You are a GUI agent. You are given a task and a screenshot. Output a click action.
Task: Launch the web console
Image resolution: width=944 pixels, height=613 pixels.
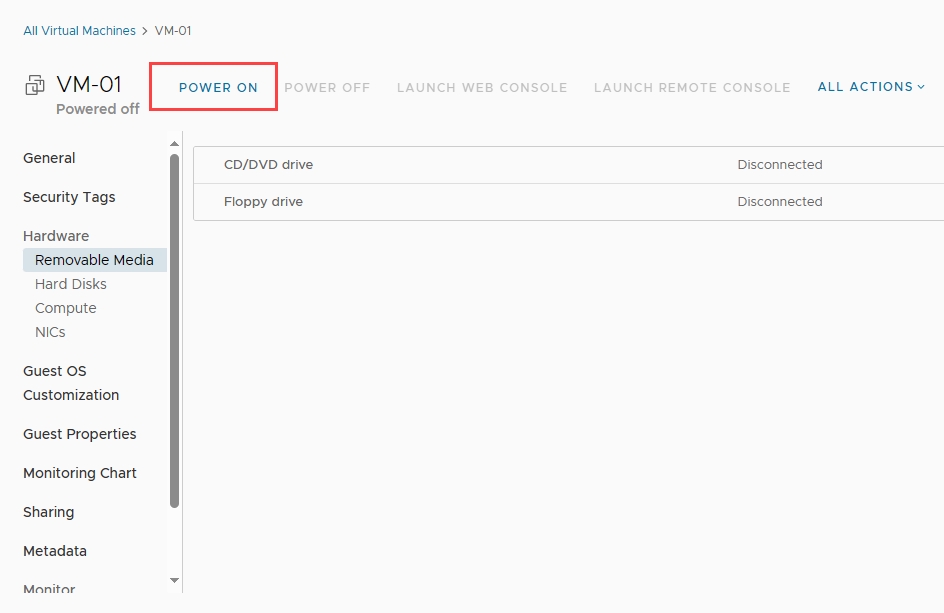tap(482, 88)
